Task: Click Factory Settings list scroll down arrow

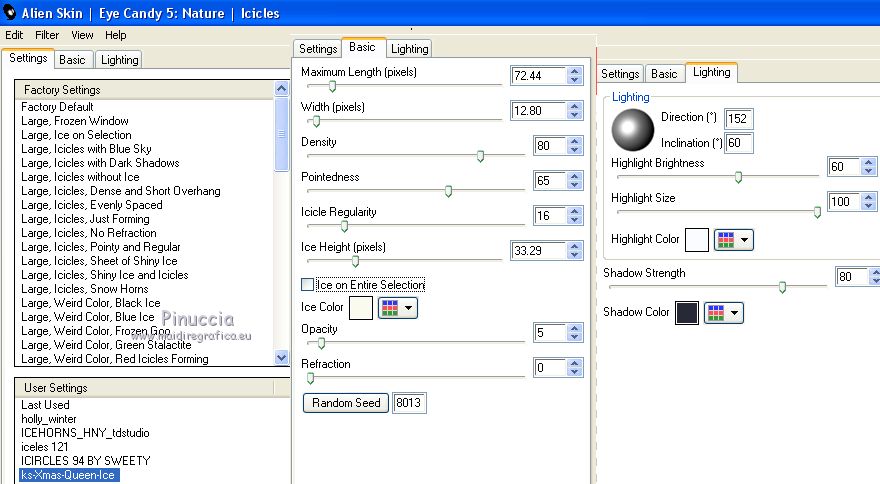Action: 281,357
